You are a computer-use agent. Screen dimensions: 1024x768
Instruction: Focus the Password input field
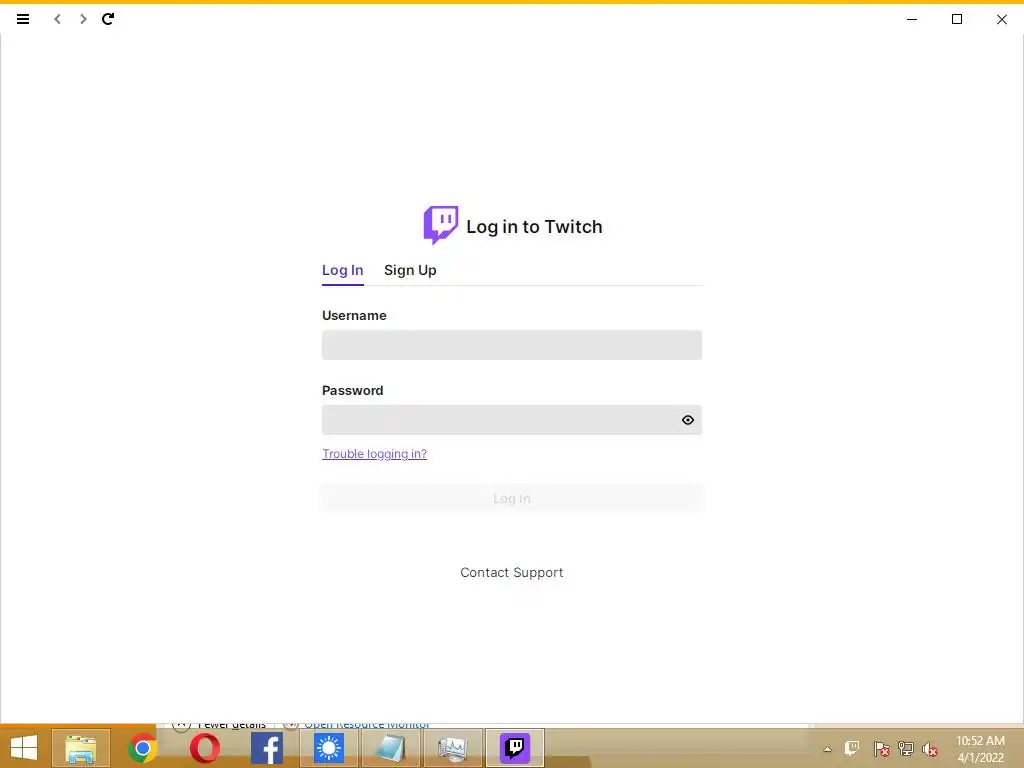[x=512, y=420]
